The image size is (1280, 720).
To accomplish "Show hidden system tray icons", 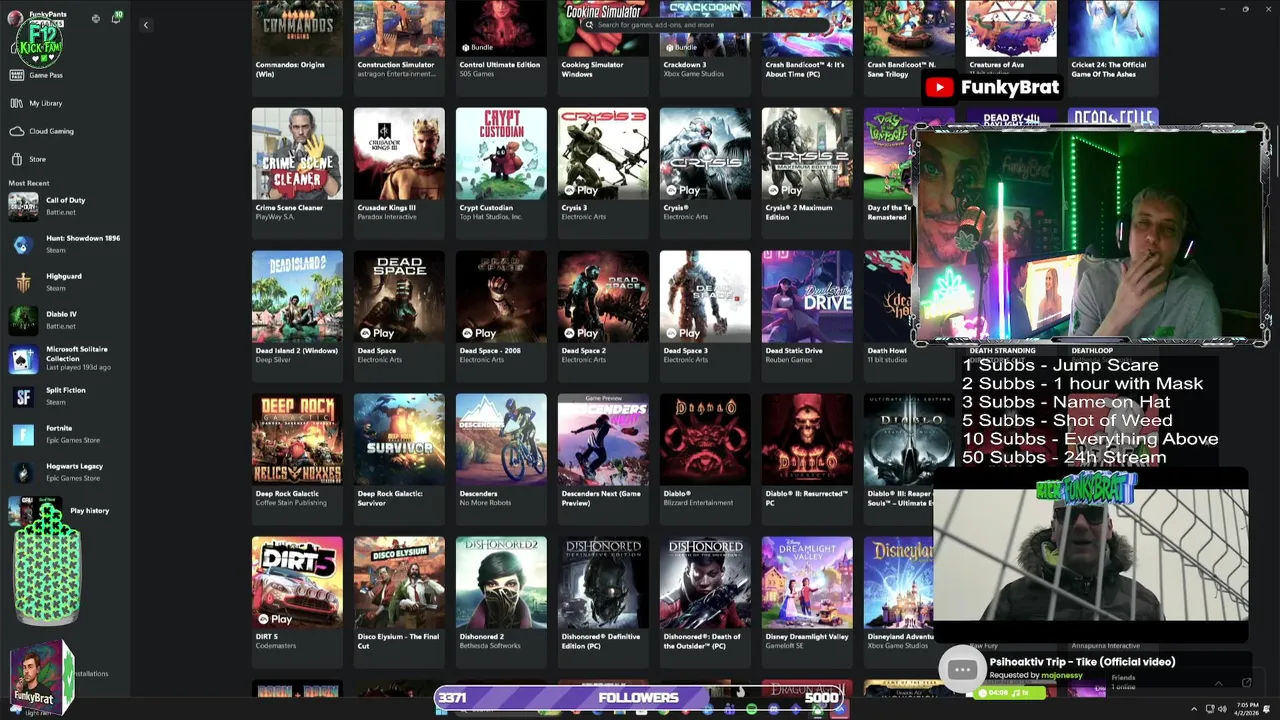I will [x=1193, y=709].
